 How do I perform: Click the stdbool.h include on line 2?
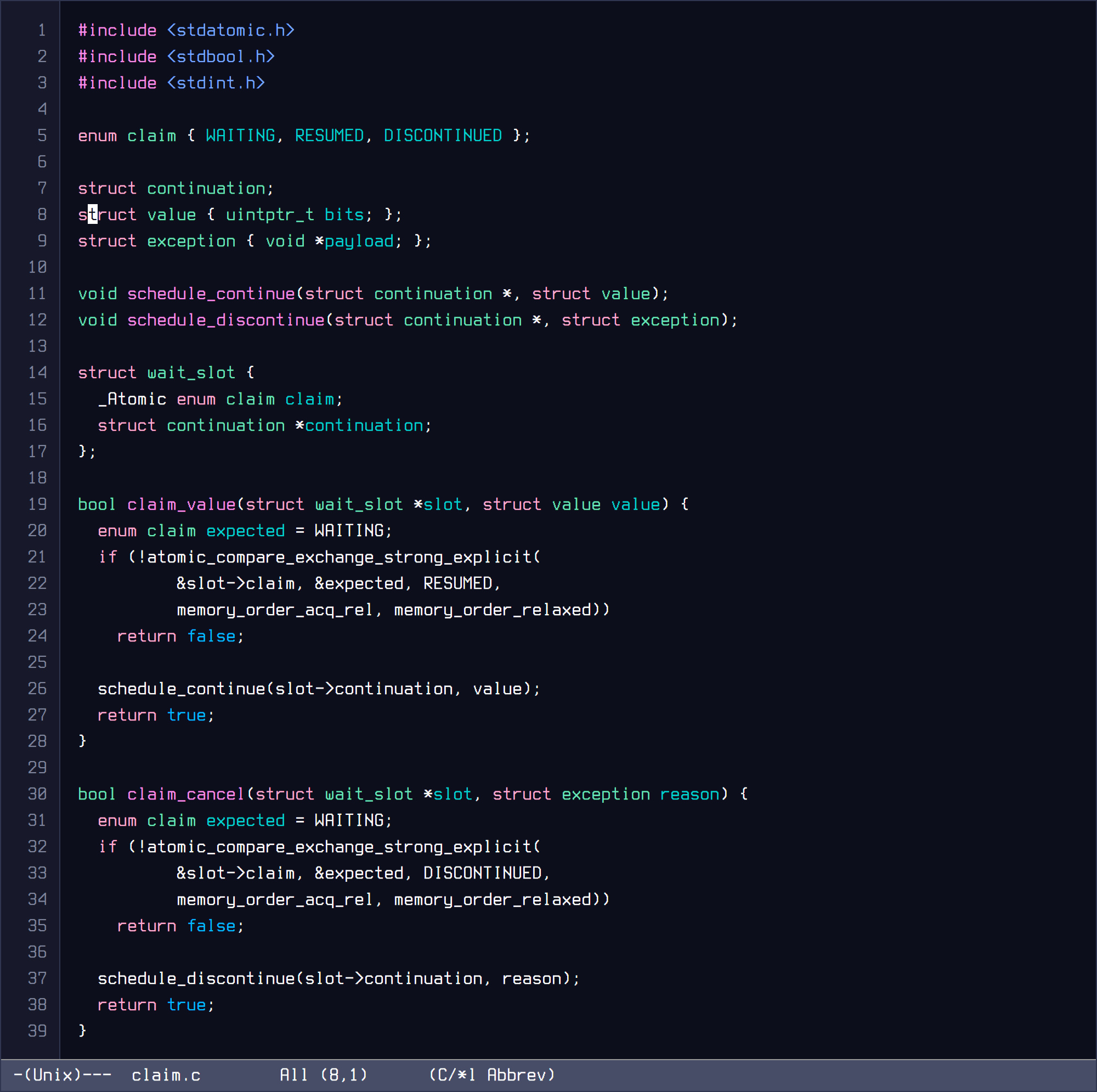[221, 57]
